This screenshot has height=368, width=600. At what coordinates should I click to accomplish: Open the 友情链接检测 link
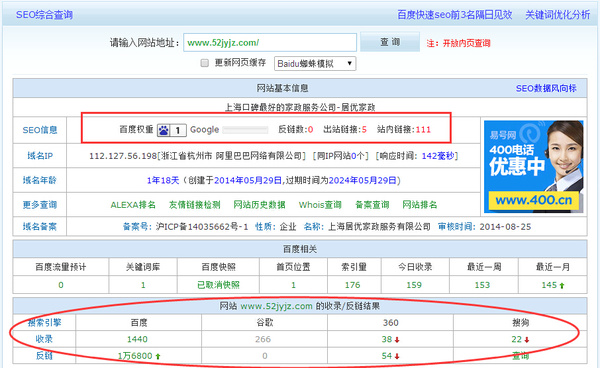click(x=194, y=205)
